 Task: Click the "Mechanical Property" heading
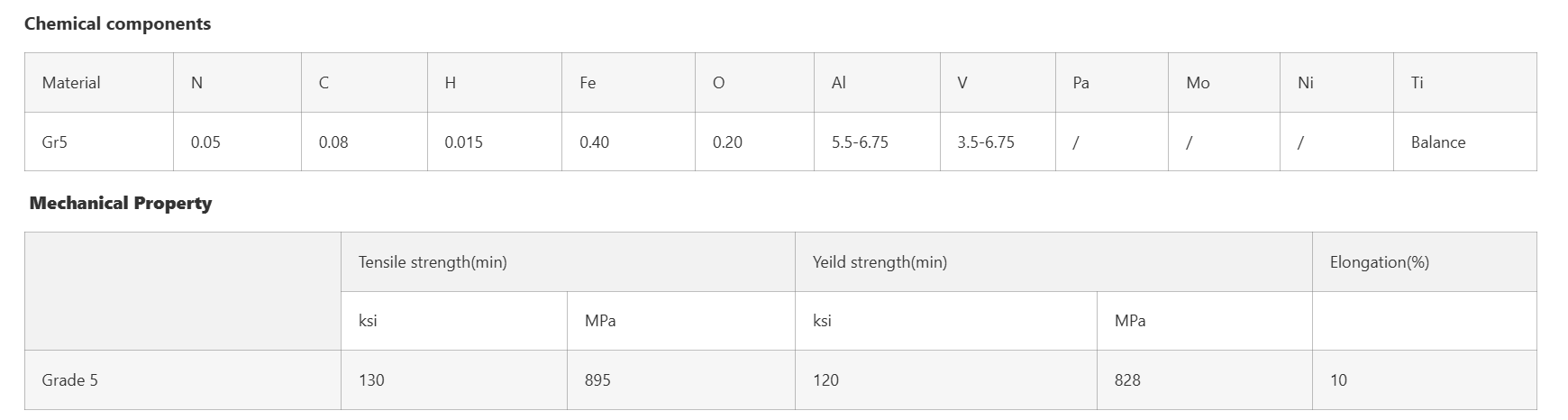point(121,204)
